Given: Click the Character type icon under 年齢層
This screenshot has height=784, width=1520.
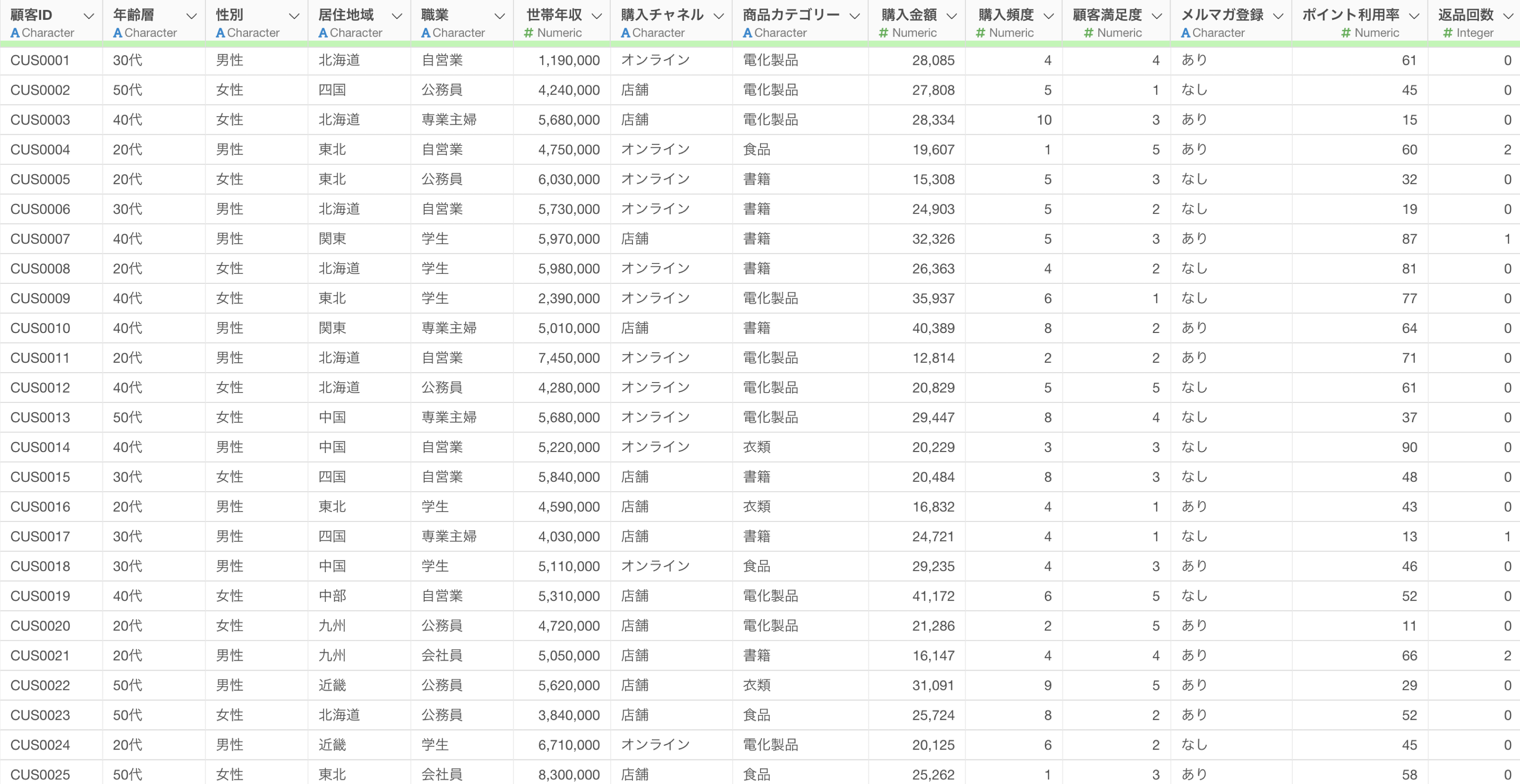Looking at the screenshot, I should (x=118, y=33).
